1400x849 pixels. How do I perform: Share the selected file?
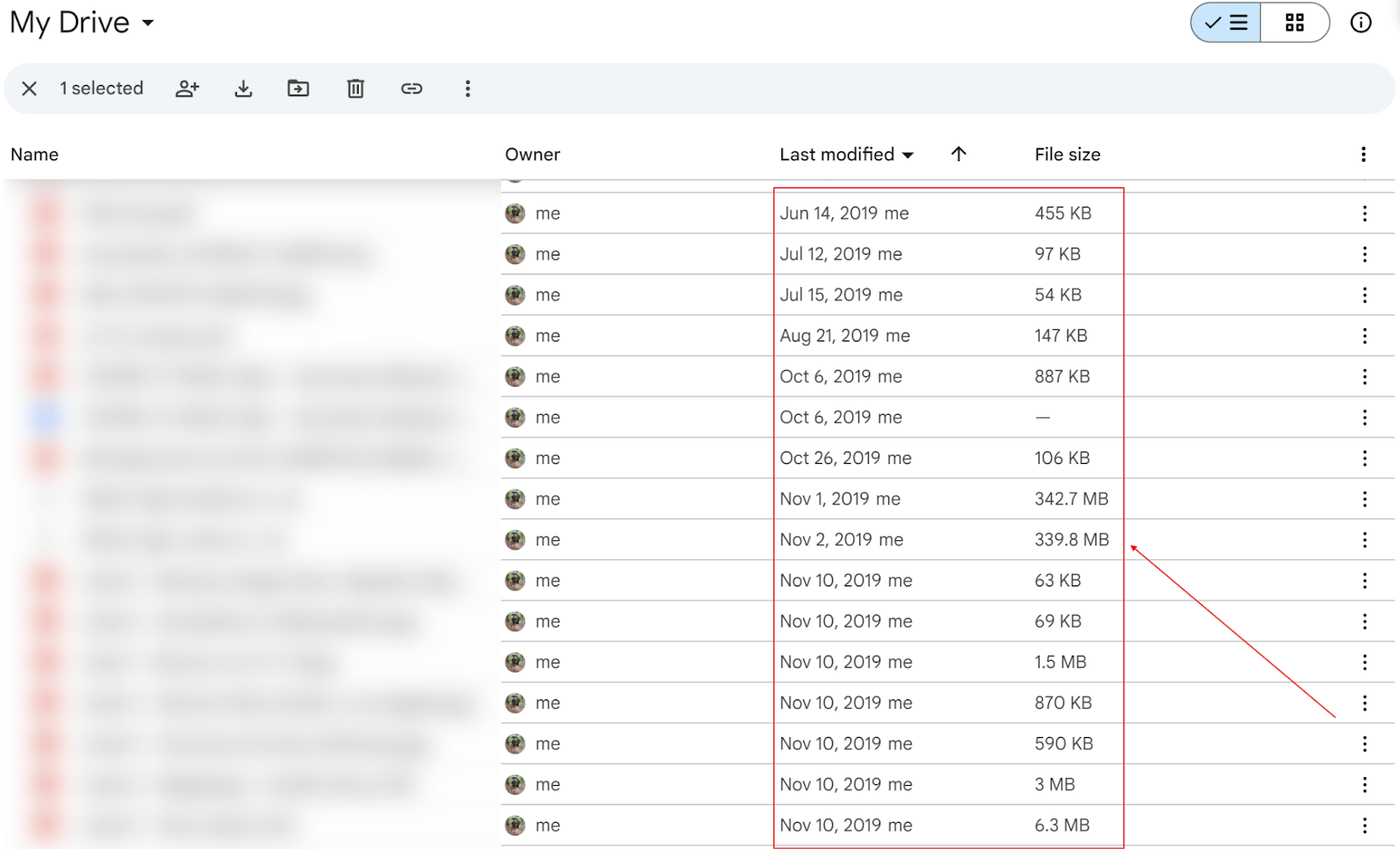pyautogui.click(x=187, y=88)
